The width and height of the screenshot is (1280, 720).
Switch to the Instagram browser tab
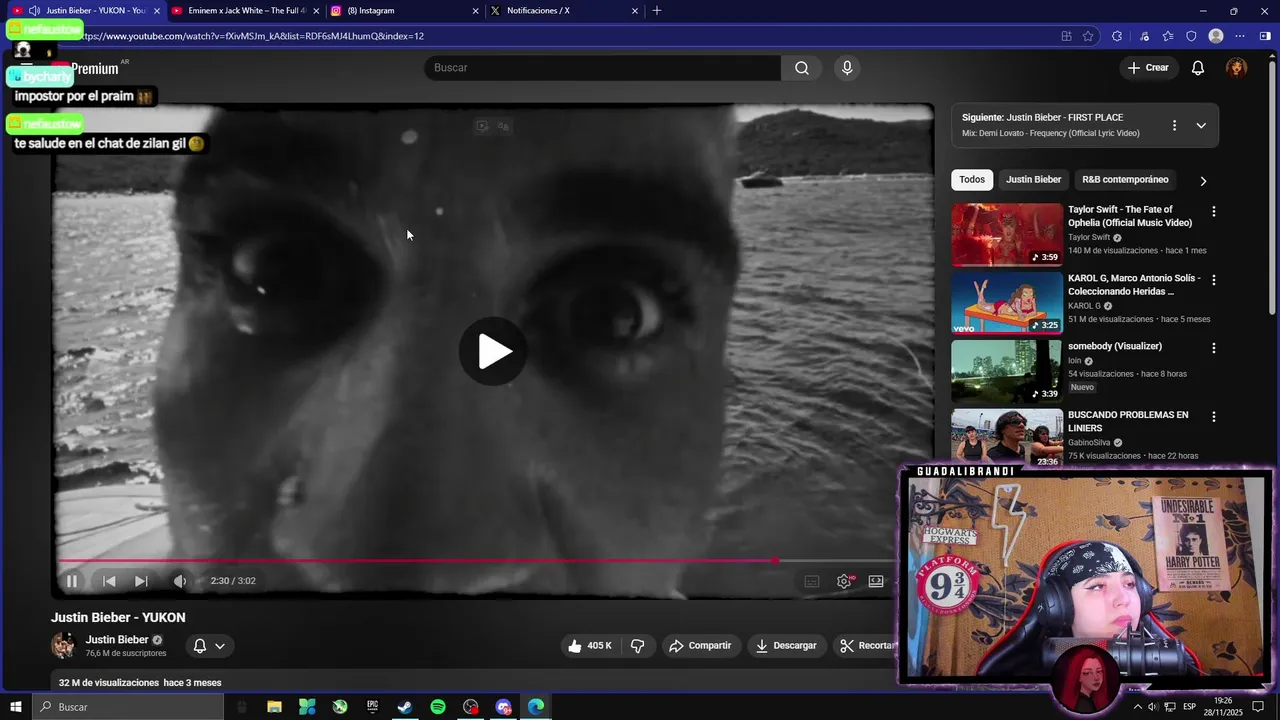(x=405, y=11)
